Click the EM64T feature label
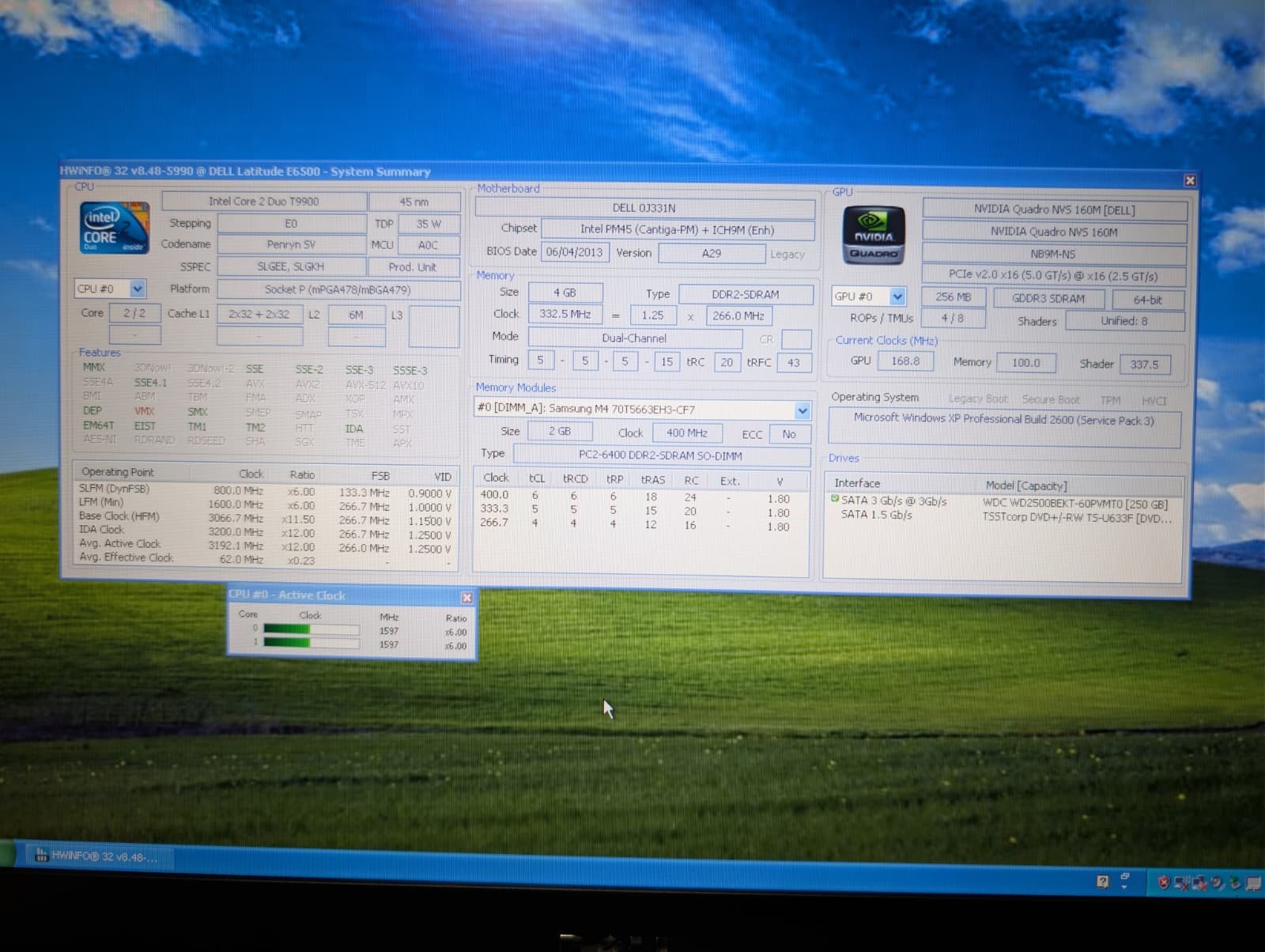This screenshot has height=952, width=1265. pos(98,425)
